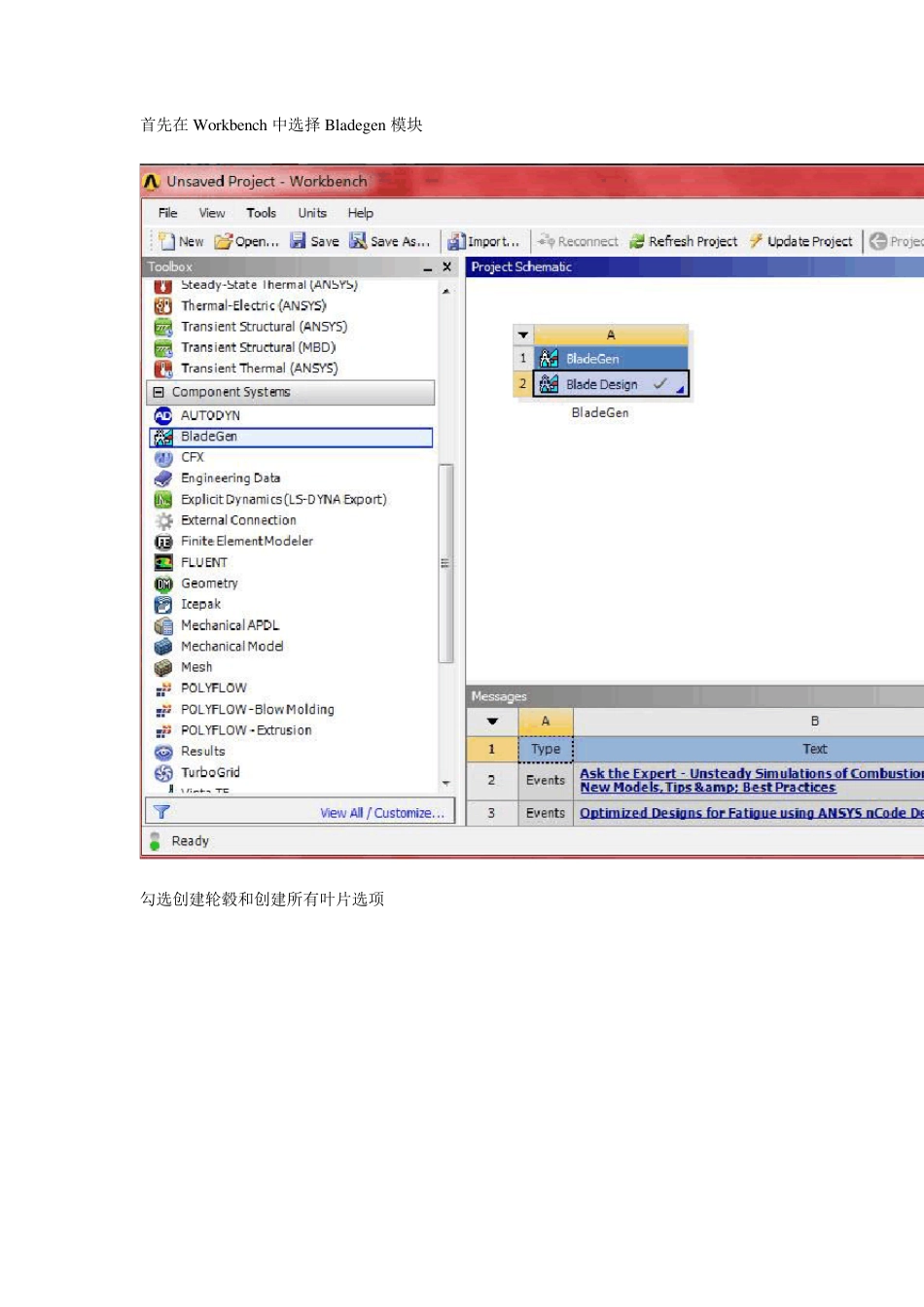Select the External Connection gear icon

coord(163,520)
